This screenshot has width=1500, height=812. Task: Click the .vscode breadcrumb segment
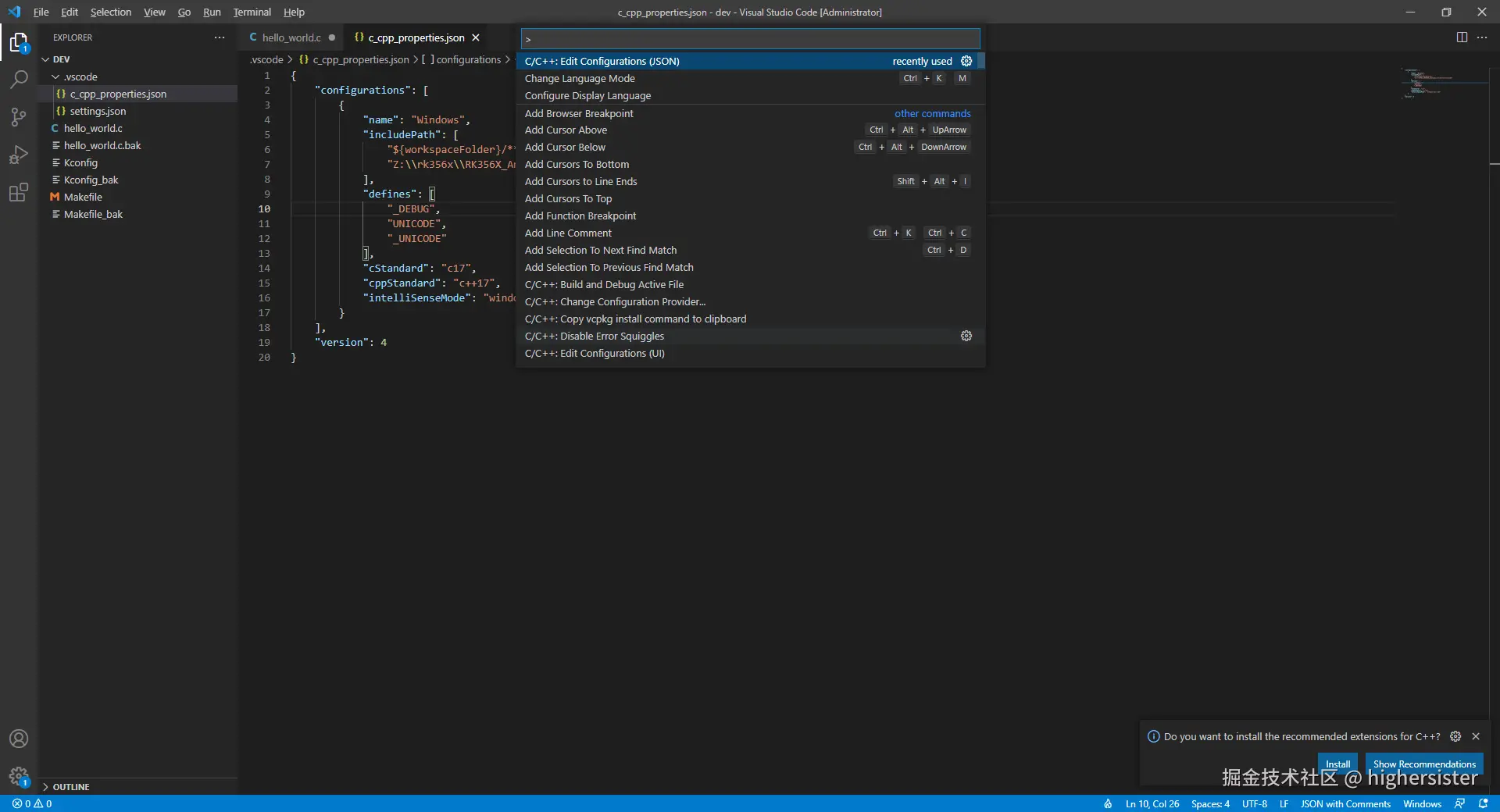266,59
